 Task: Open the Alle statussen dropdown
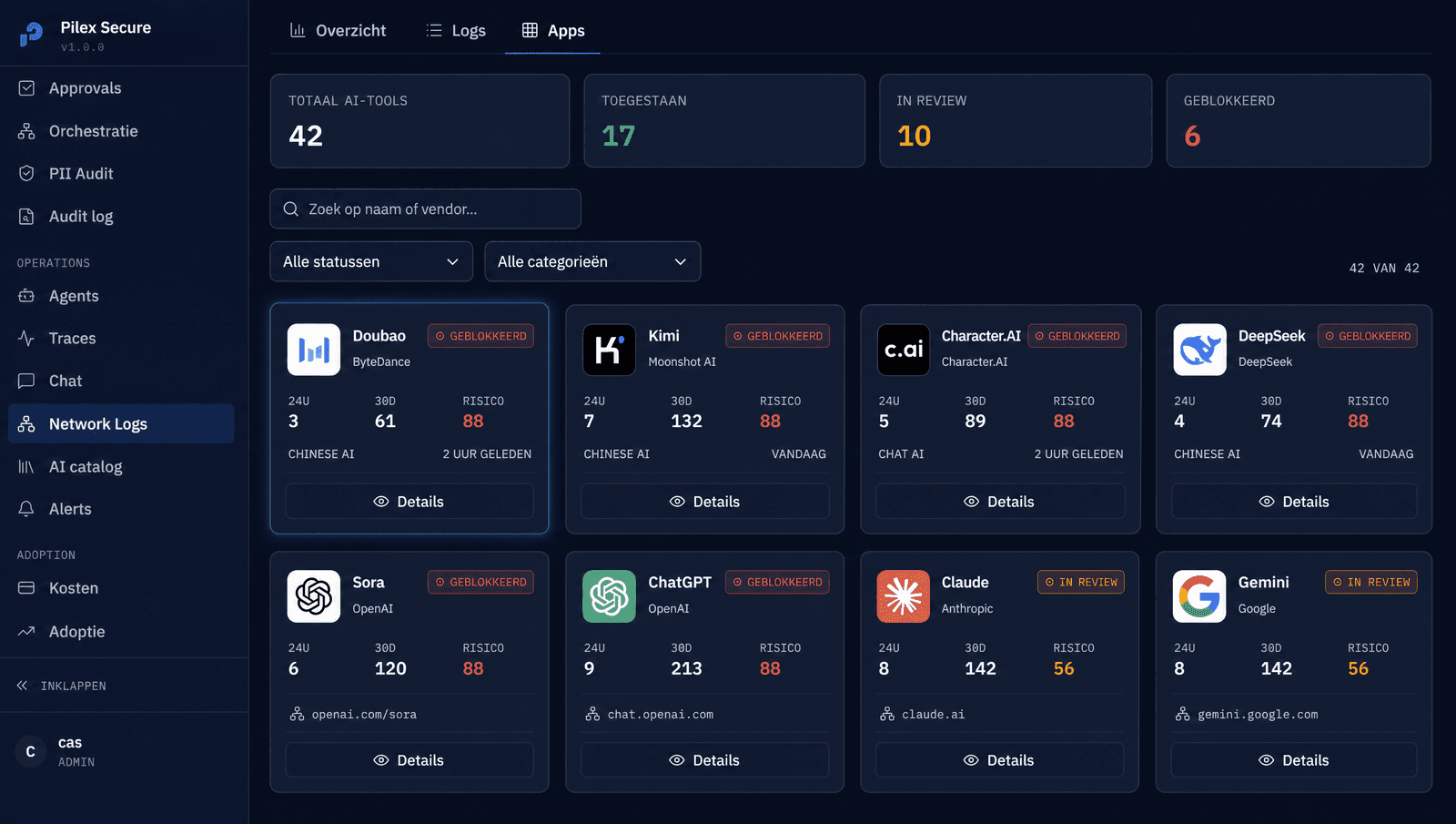click(371, 261)
